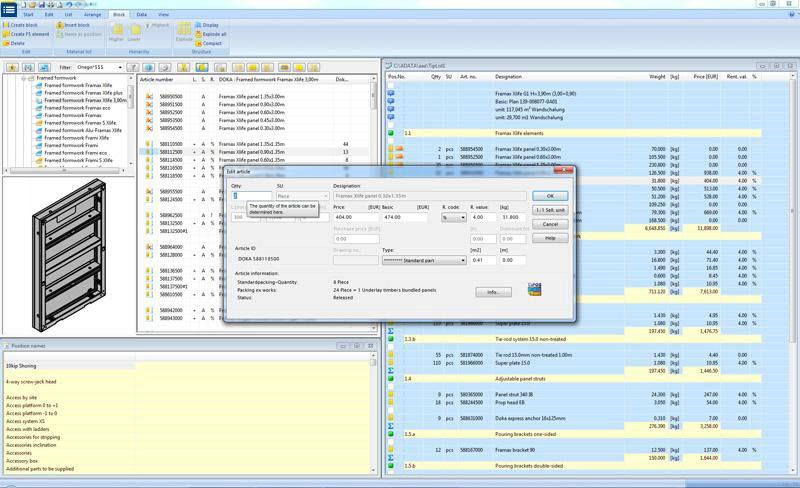The height and width of the screenshot is (488, 800).
Task: Click the Create block icon
Action: [6, 25]
